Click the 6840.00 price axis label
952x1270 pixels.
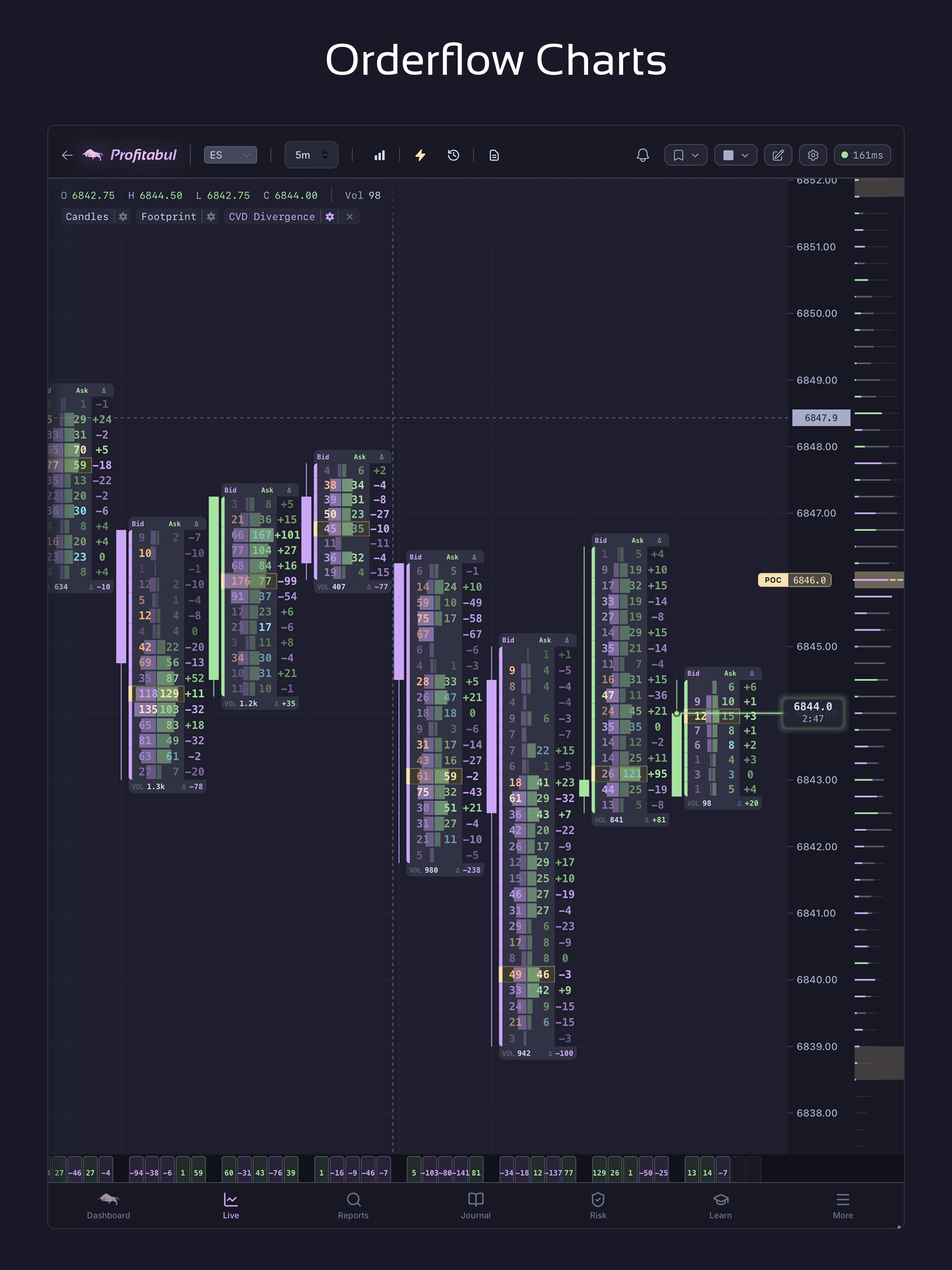pos(816,979)
